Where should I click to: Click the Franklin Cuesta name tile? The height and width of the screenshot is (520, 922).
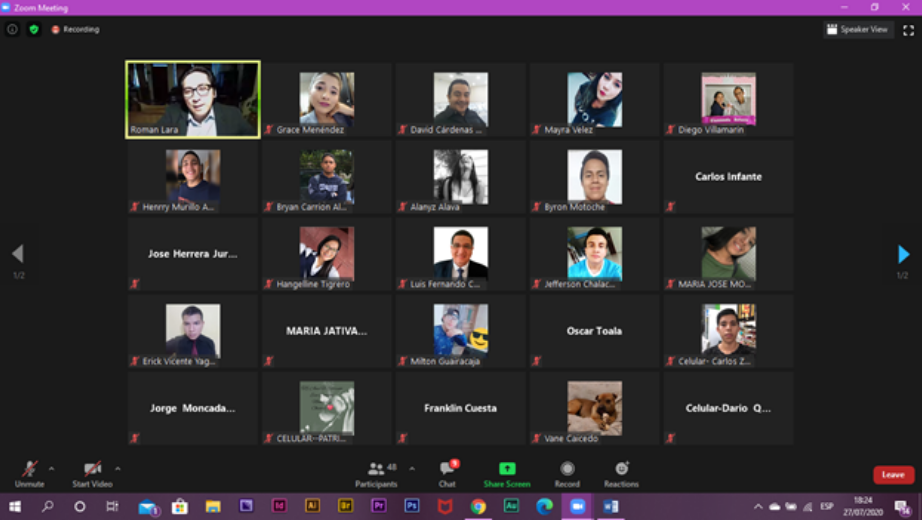[x=460, y=408]
